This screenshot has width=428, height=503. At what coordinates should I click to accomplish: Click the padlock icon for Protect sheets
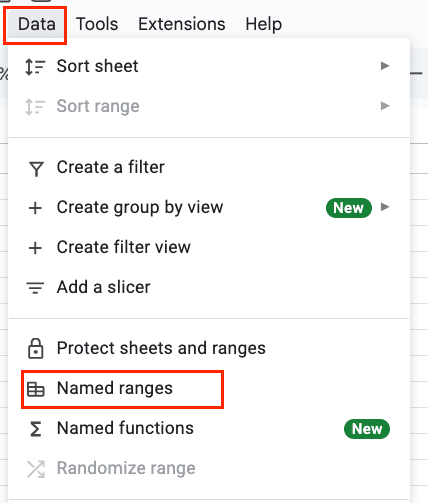pyautogui.click(x=36, y=349)
